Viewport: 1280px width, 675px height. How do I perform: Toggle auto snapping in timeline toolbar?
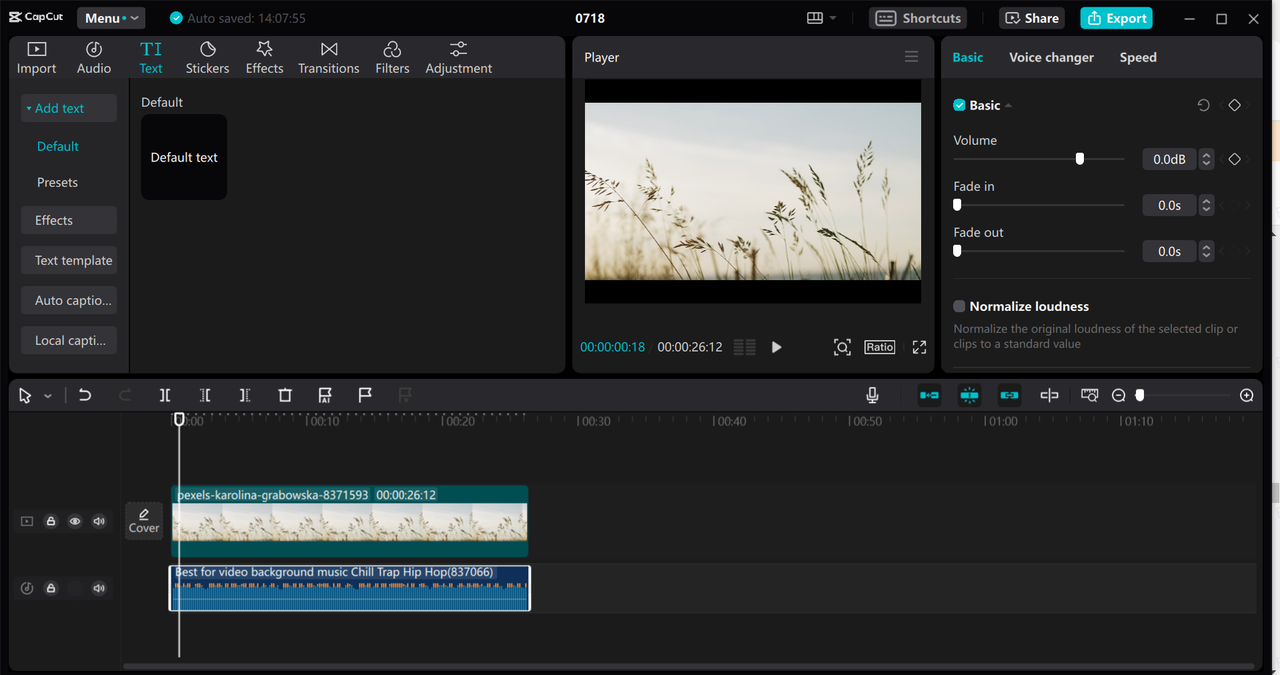[969, 396]
